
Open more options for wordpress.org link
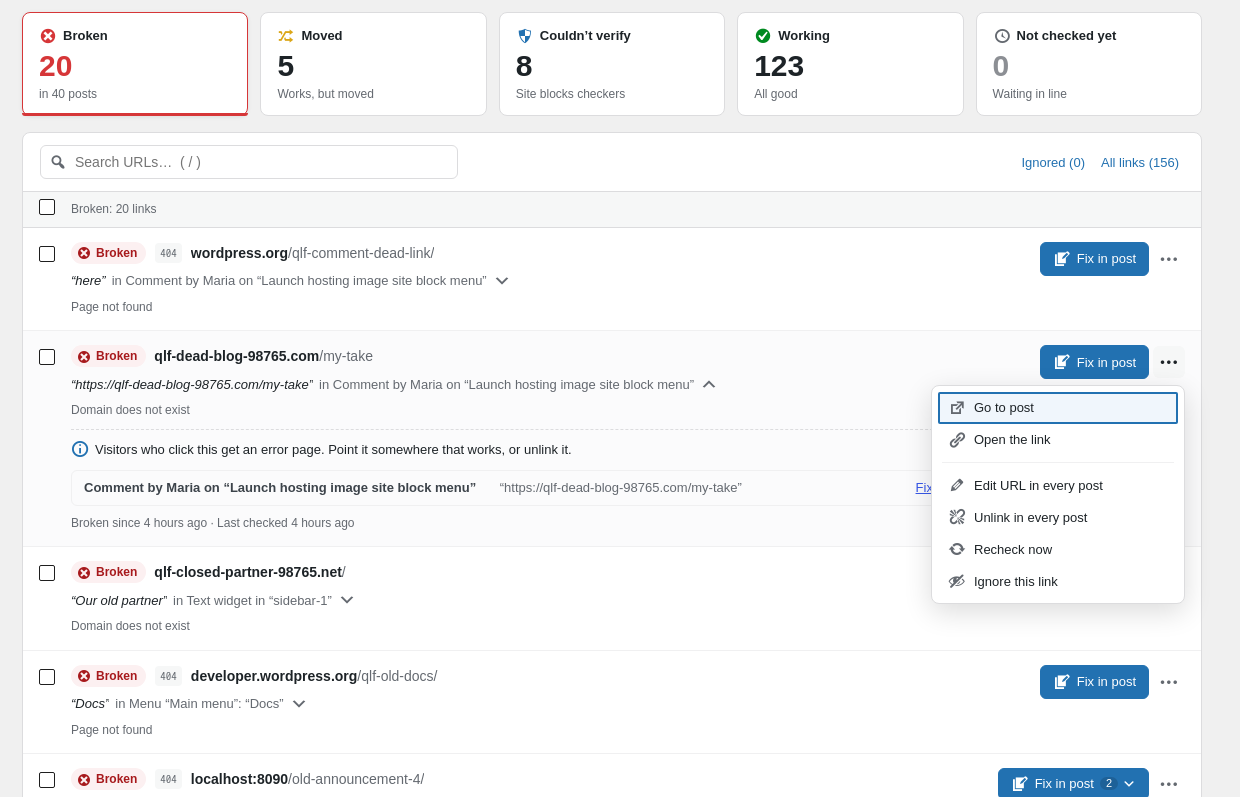[1169, 259]
